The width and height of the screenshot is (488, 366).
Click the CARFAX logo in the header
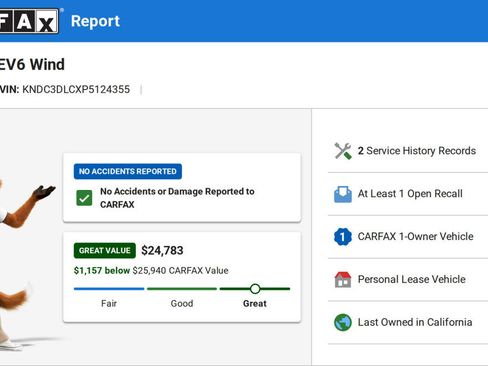pos(29,21)
